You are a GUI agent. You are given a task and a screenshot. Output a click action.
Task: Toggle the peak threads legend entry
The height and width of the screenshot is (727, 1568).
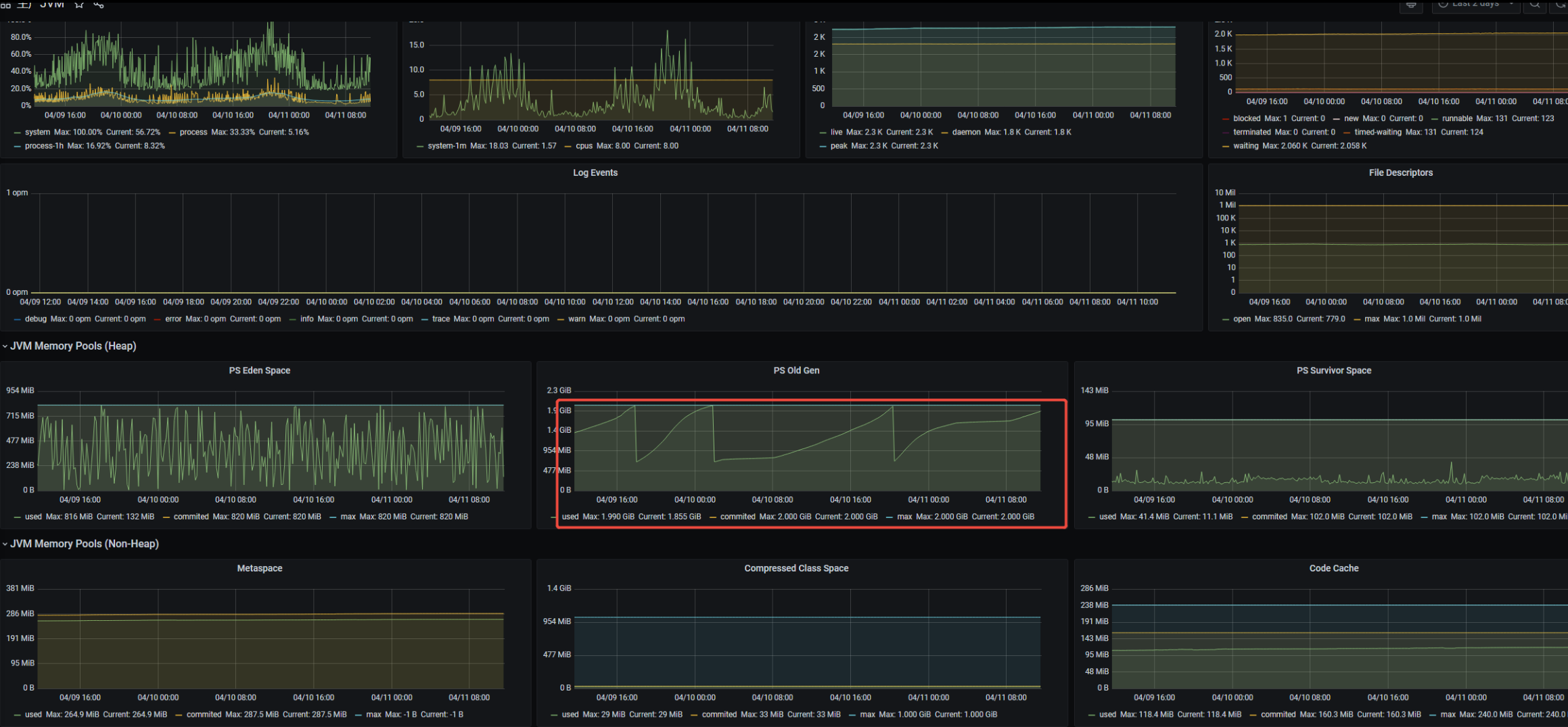[x=839, y=146]
